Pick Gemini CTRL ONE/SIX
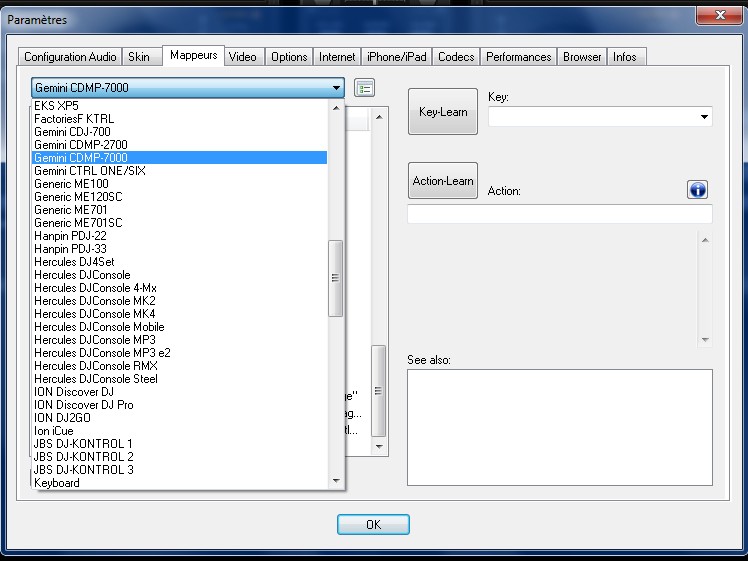Screen dimensions: 748x561 click(x=179, y=171)
